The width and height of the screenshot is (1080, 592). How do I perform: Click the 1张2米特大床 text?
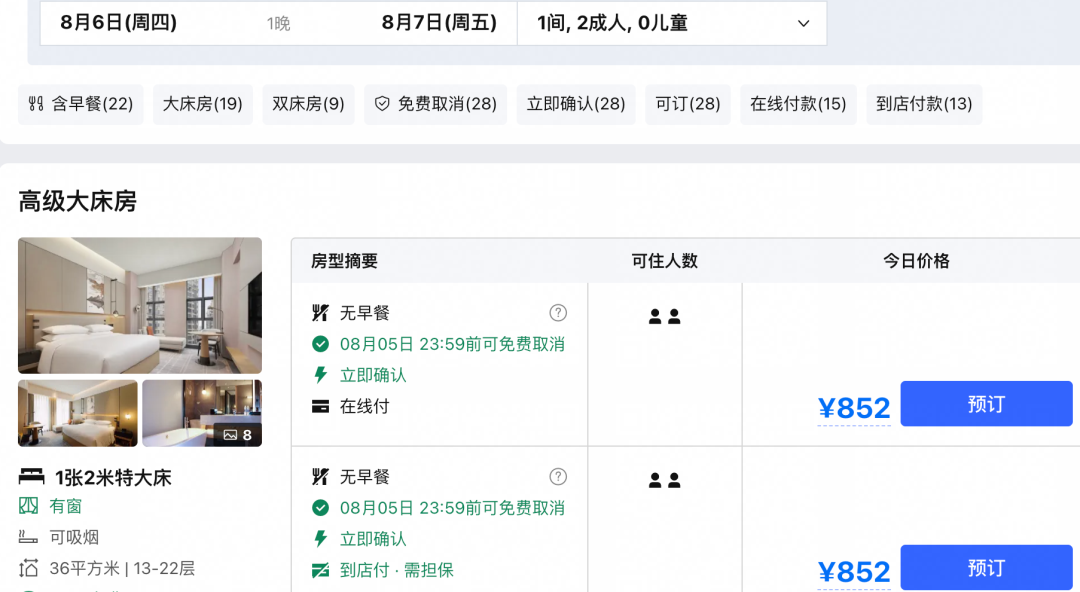[x=114, y=478]
